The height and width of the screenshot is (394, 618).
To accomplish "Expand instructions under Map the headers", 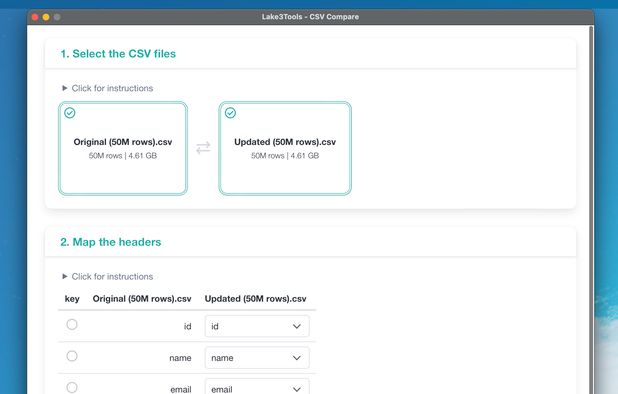I will click(108, 277).
